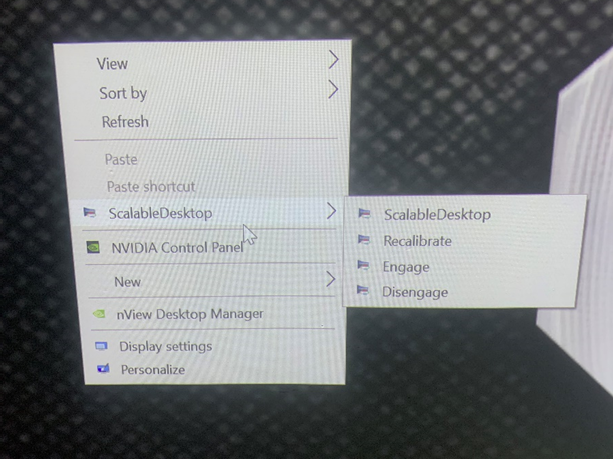This screenshot has height=459, width=613.
Task: Expand the ScalableDesktop submenu arrow
Action: pos(331,211)
